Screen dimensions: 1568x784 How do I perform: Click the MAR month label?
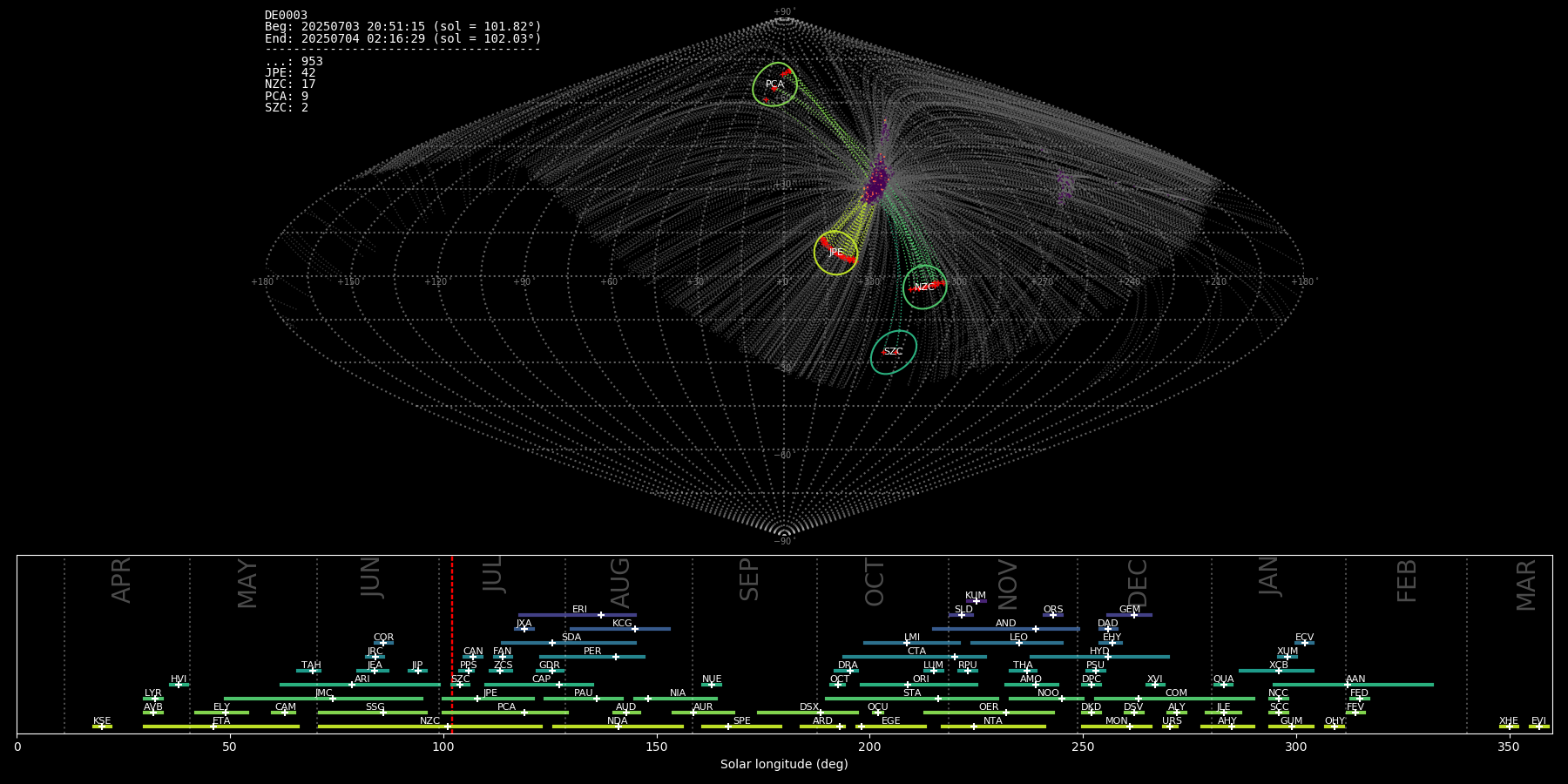click(x=1526, y=585)
